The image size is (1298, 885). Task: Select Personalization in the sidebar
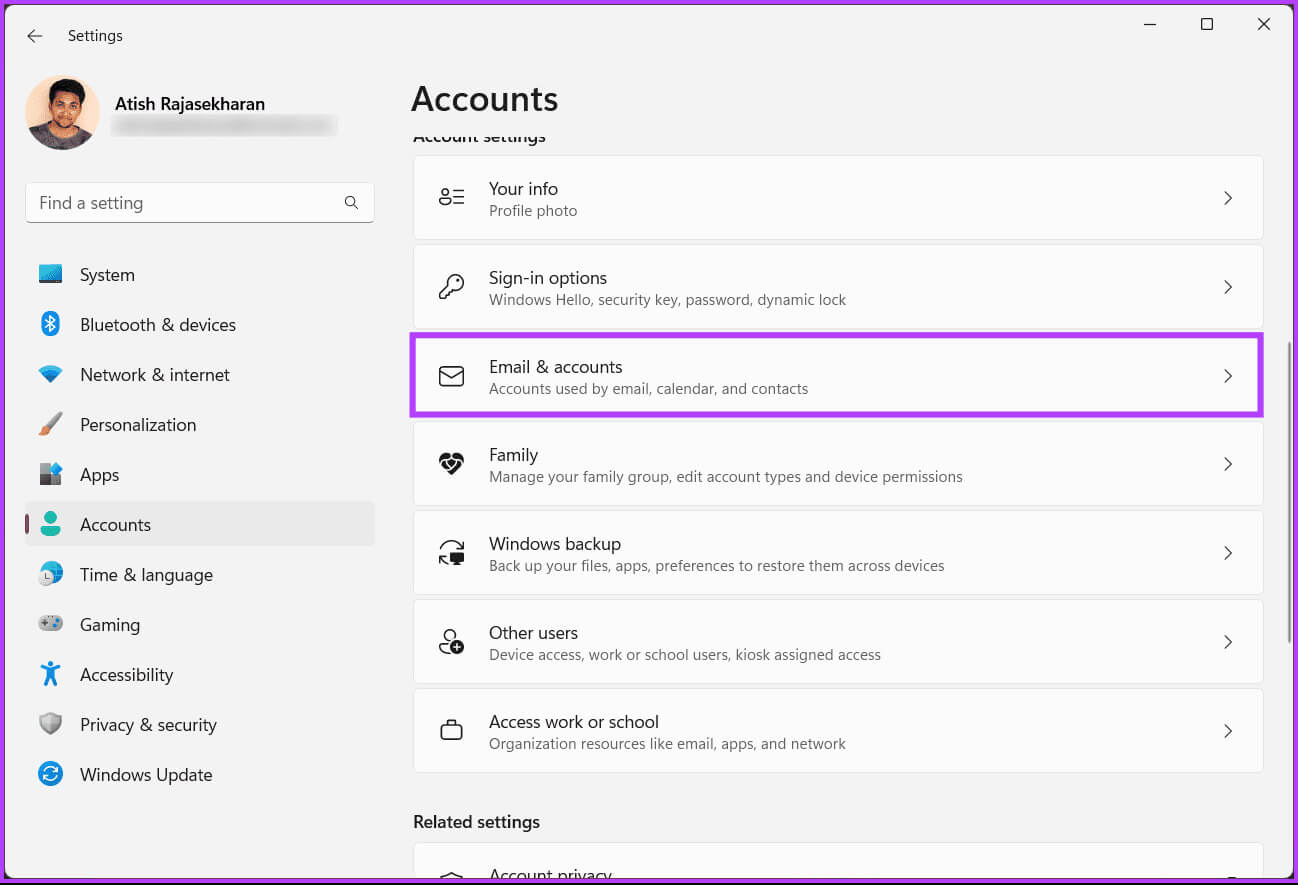(200, 424)
